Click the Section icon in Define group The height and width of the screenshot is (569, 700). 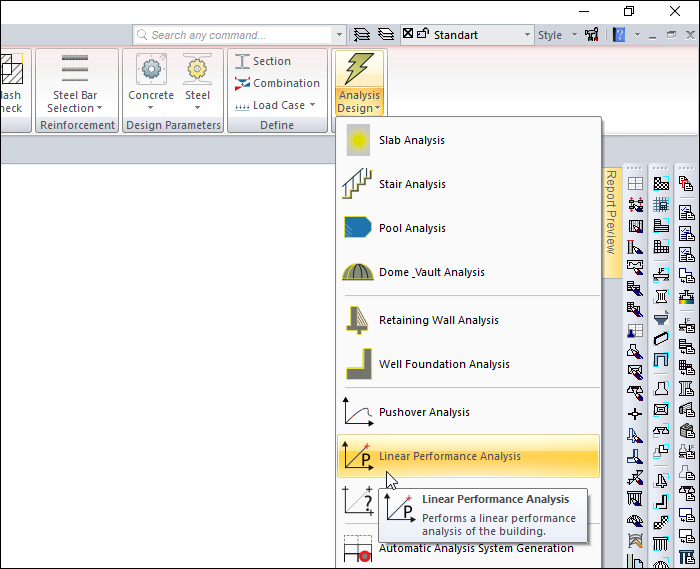point(242,61)
